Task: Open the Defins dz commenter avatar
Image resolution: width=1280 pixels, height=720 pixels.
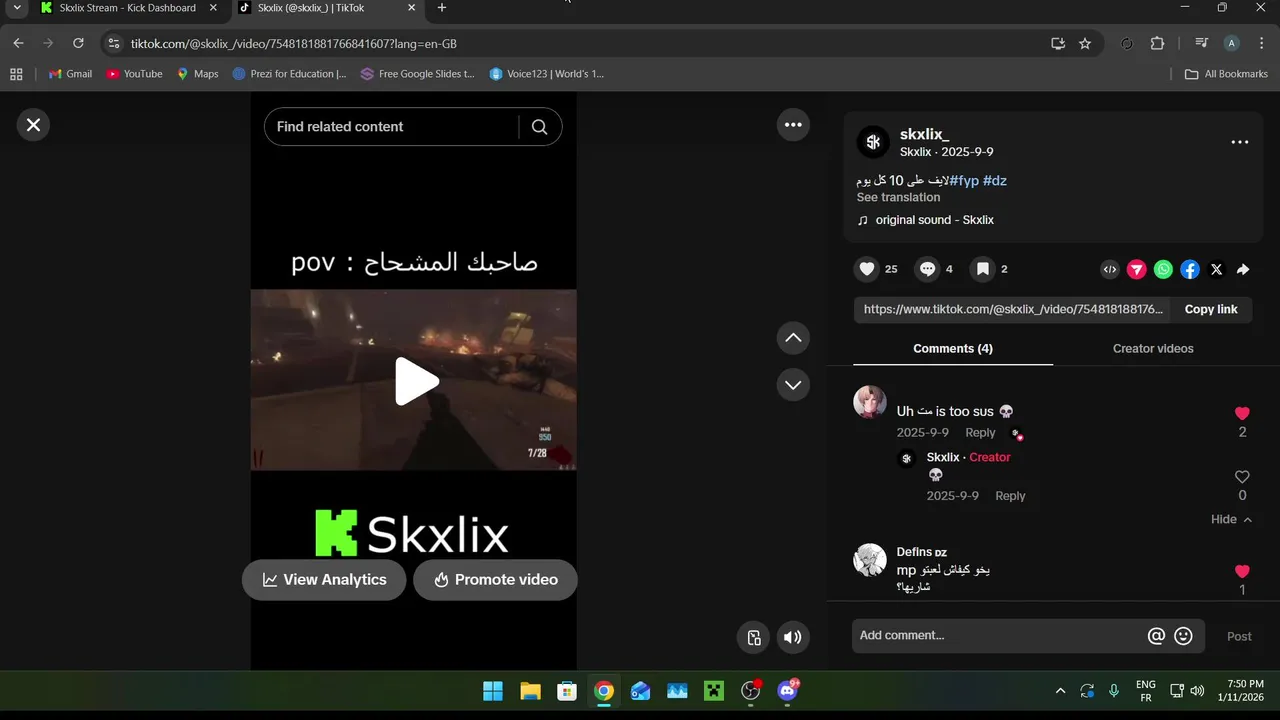Action: (x=870, y=560)
